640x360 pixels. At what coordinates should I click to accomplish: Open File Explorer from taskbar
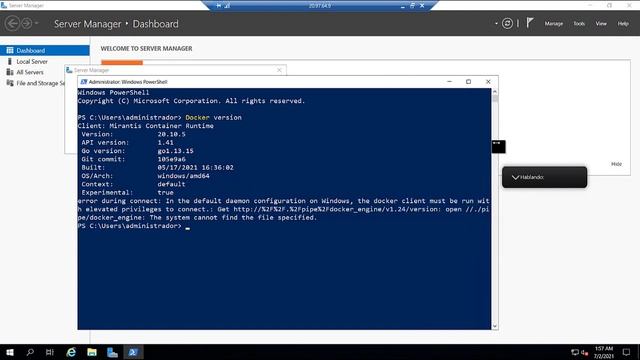pos(92,352)
